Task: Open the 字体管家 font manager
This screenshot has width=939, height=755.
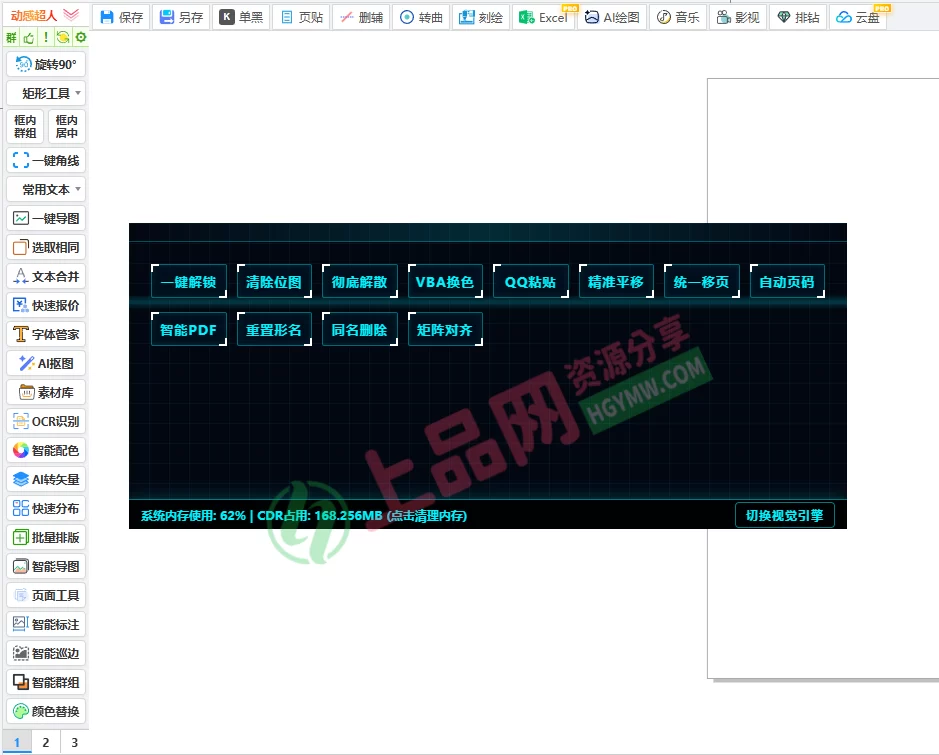Action: tap(46, 333)
